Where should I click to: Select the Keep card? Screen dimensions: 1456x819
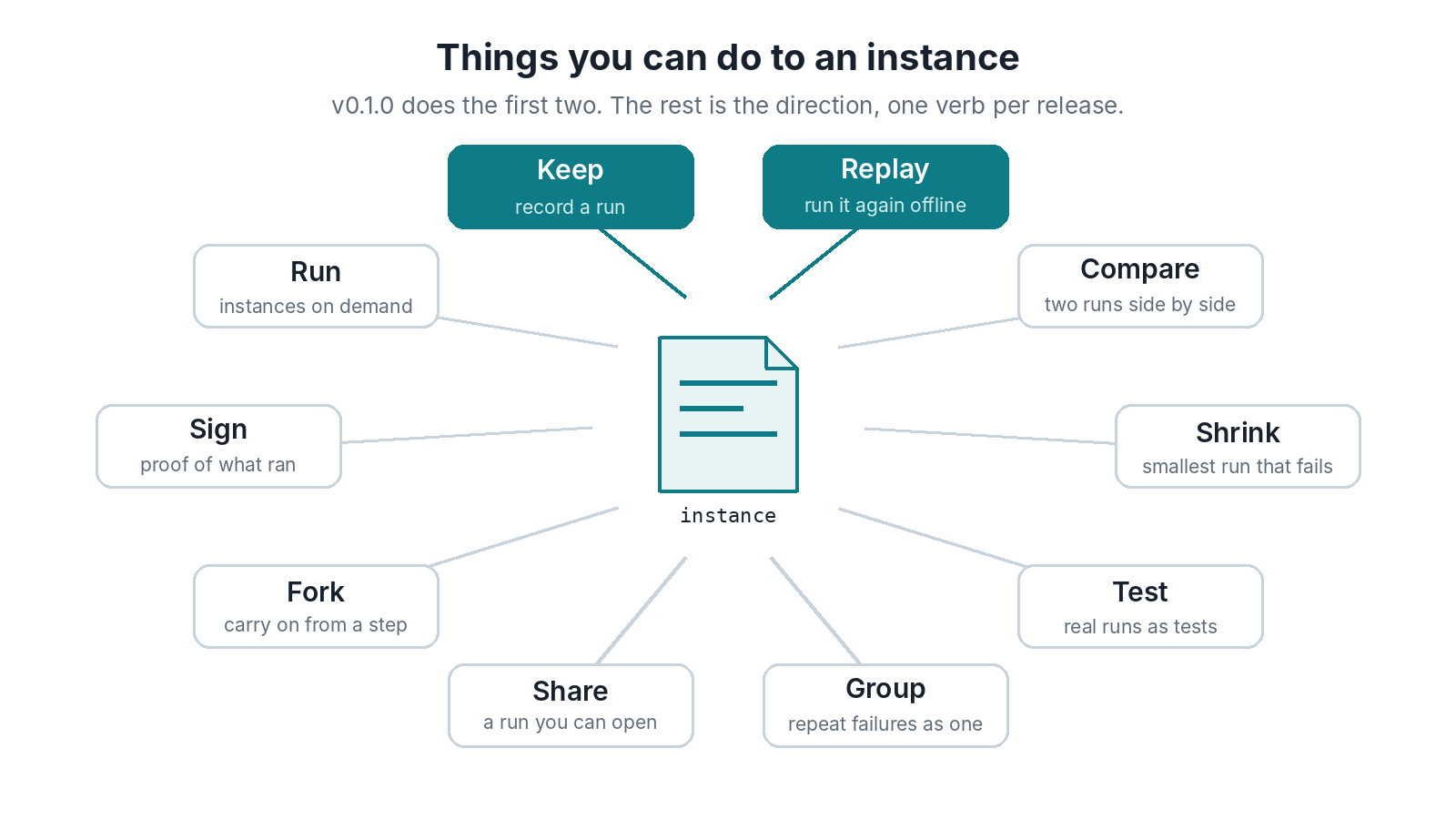pyautogui.click(x=571, y=187)
